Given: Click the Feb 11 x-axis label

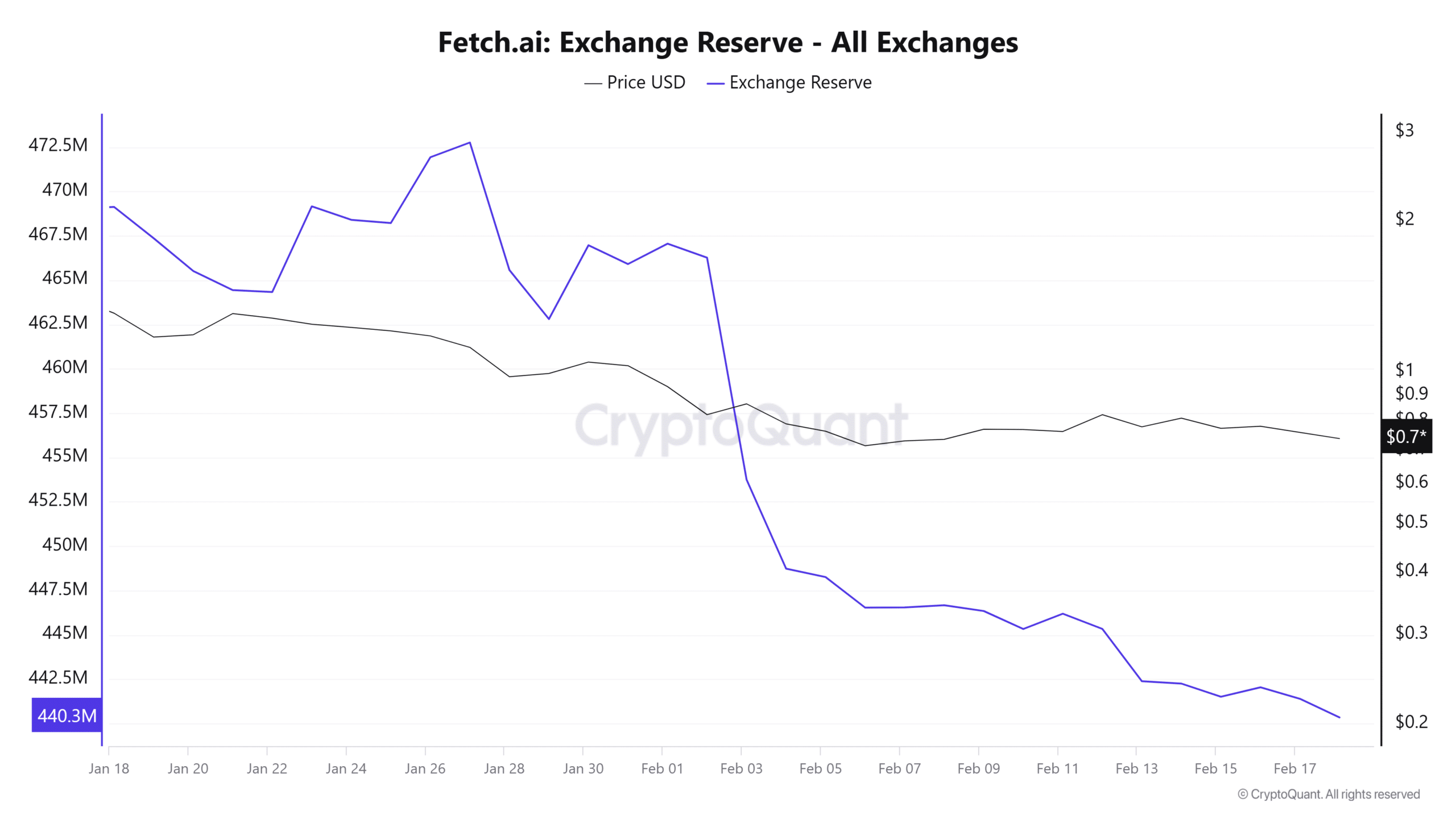Looking at the screenshot, I should 1057,768.
